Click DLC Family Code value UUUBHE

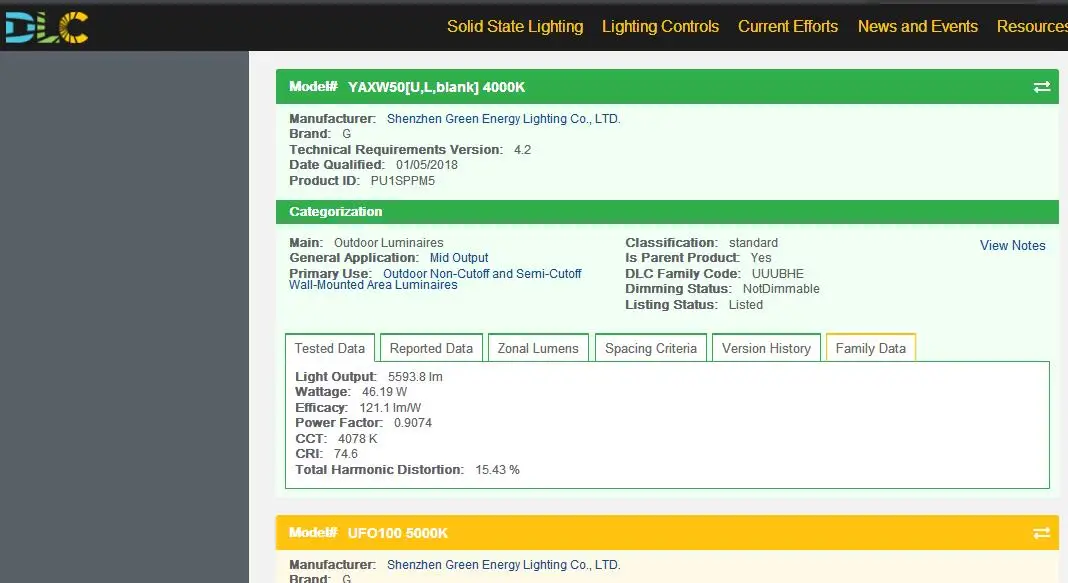[x=778, y=274]
